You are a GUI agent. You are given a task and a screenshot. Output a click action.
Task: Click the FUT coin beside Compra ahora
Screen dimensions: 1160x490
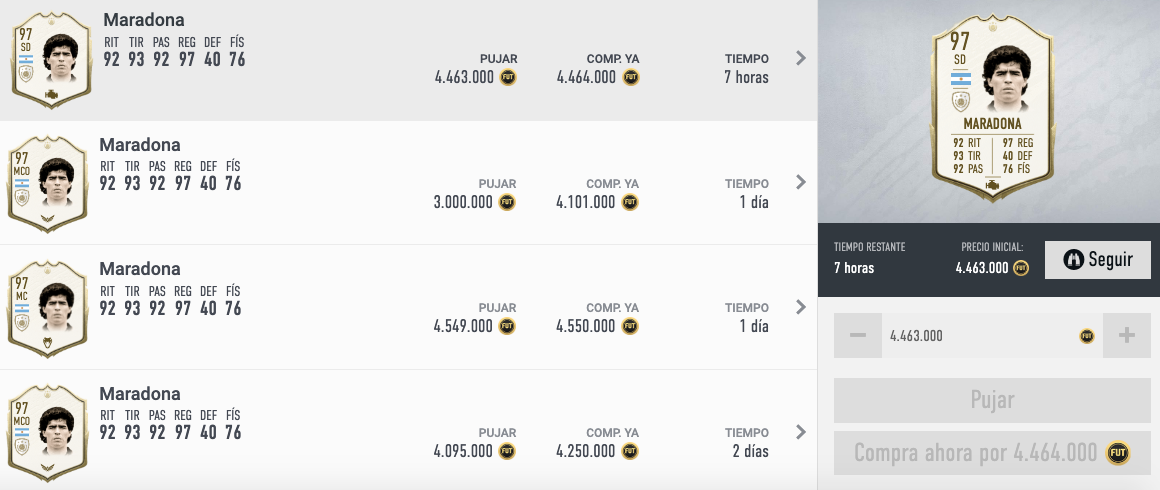pyautogui.click(x=1118, y=452)
